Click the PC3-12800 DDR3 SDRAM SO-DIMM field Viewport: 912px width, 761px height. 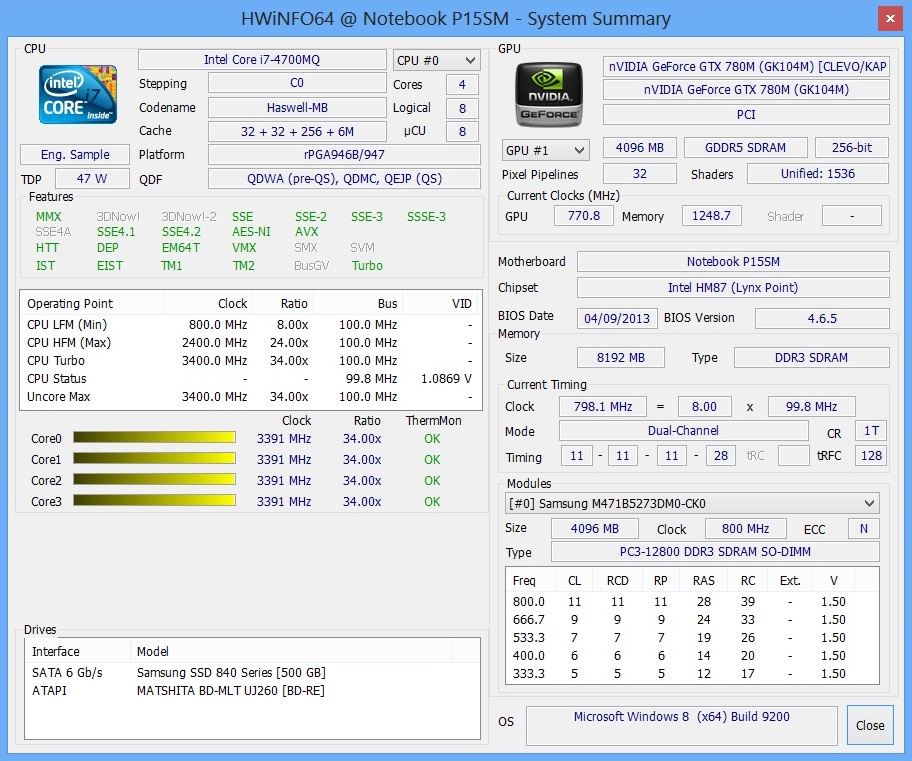(715, 552)
